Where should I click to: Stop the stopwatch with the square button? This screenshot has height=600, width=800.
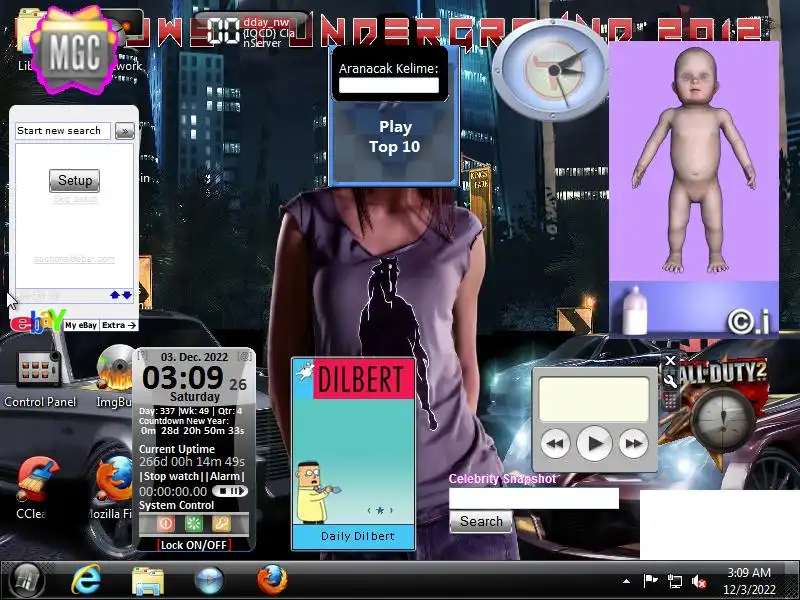point(222,491)
